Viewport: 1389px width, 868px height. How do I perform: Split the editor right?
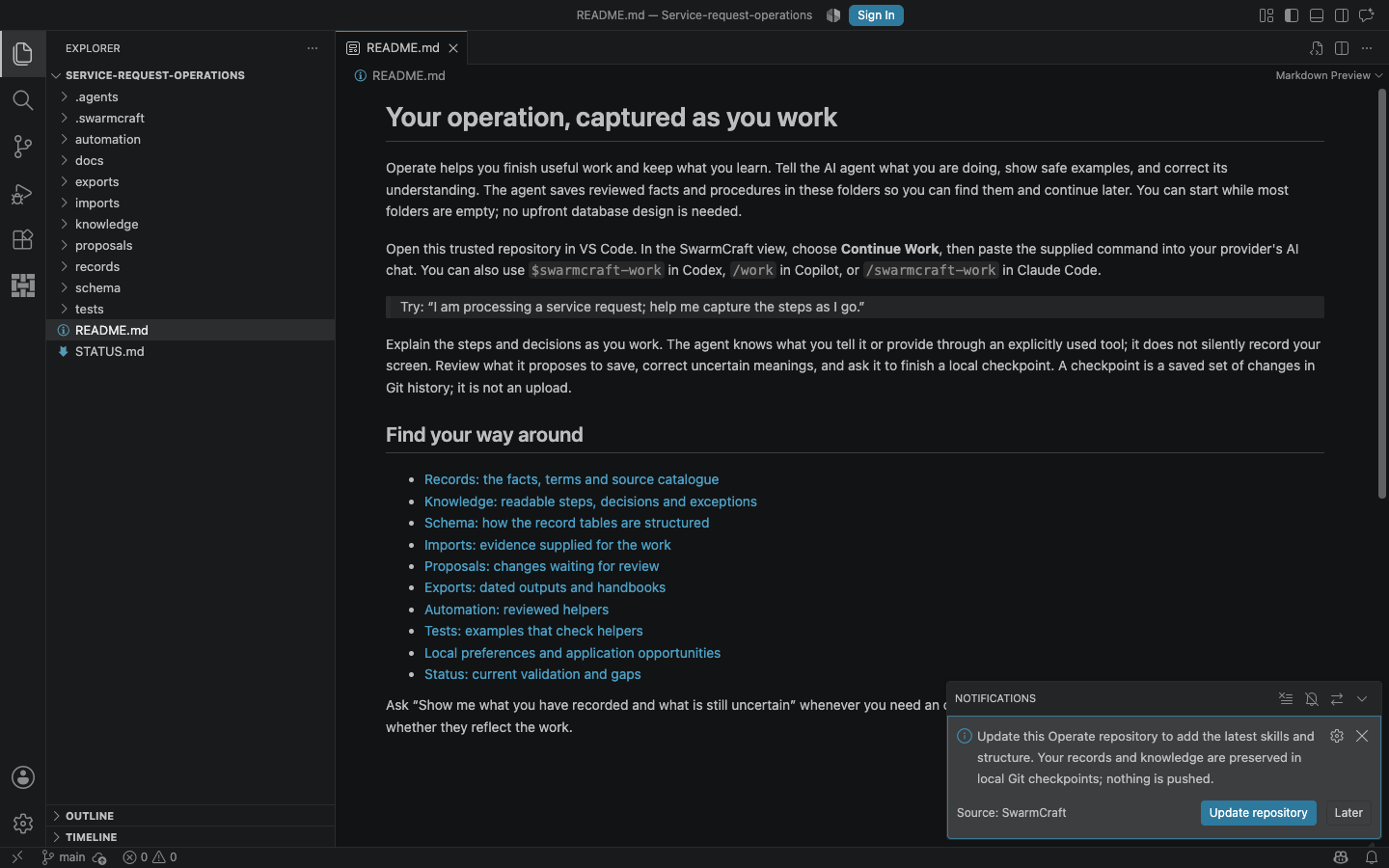click(1341, 48)
